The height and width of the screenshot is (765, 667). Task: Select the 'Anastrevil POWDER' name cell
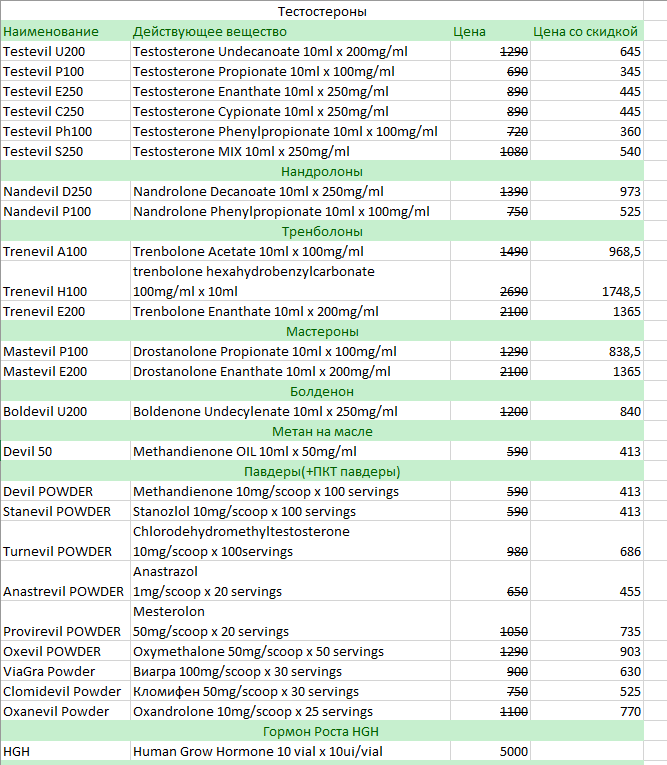(x=64, y=591)
